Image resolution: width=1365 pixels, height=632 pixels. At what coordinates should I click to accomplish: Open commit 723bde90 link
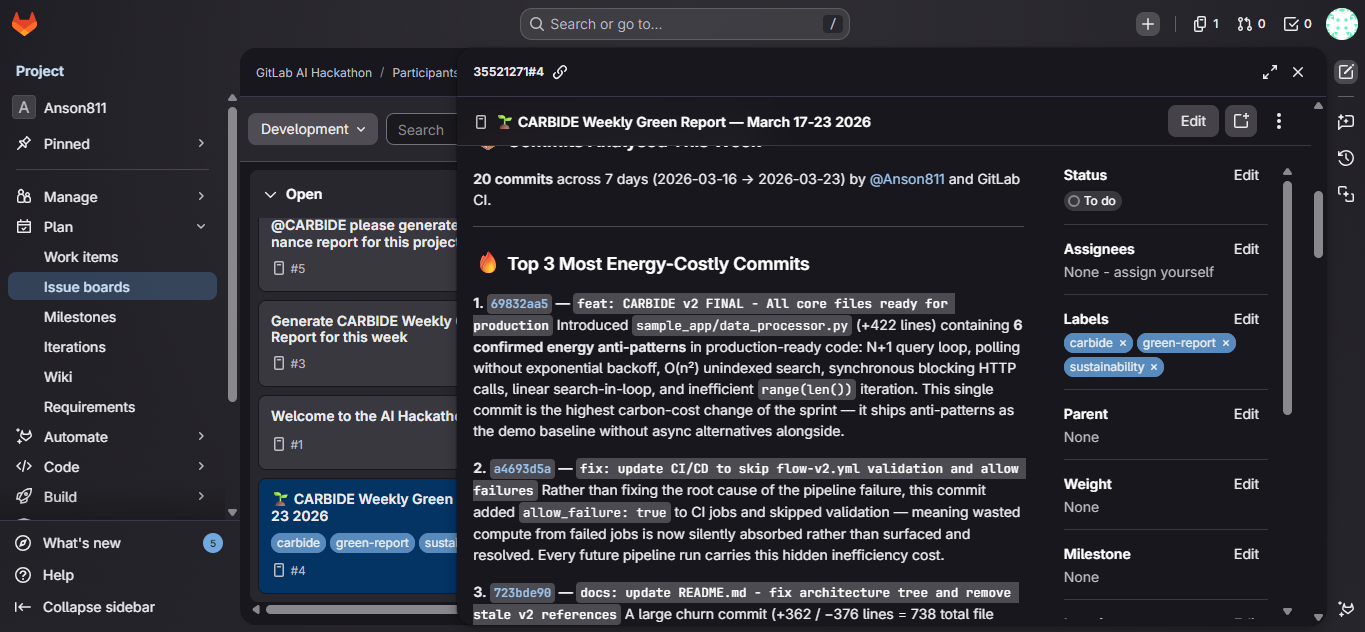click(522, 592)
